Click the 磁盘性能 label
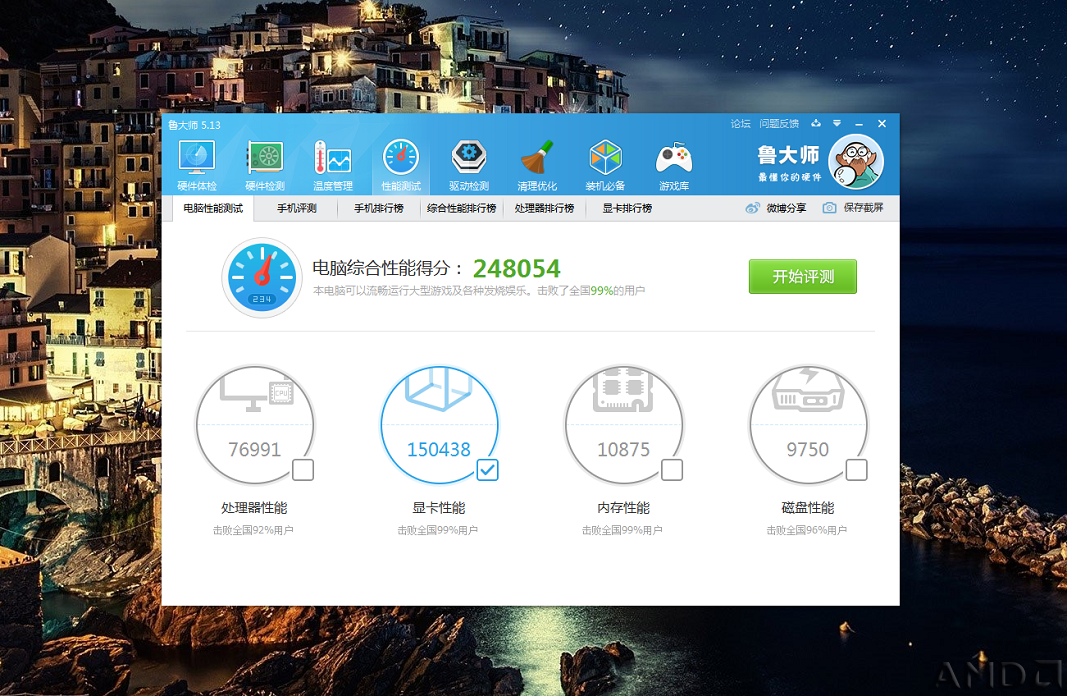 click(x=808, y=508)
